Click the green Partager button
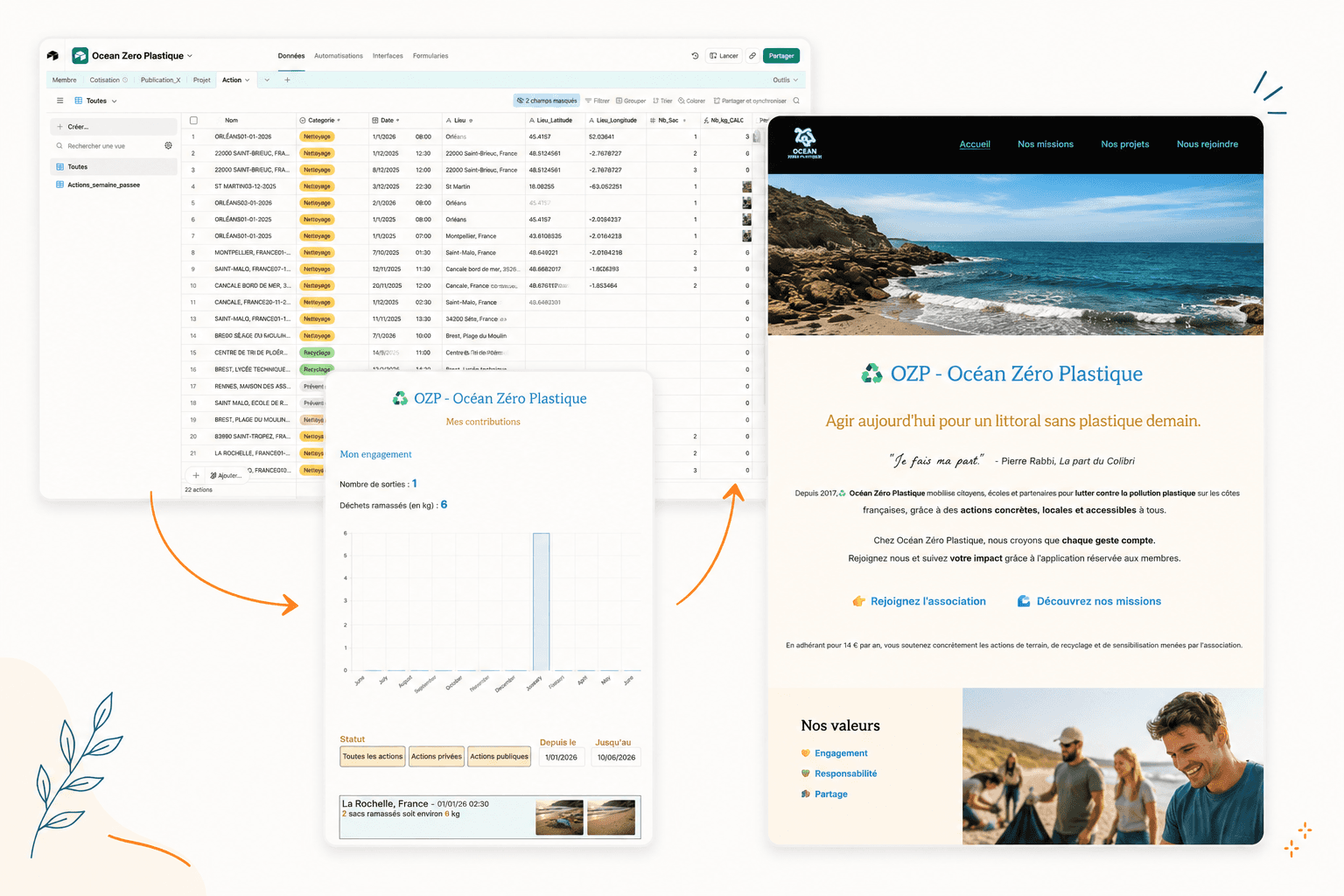The height and width of the screenshot is (896, 1344). tap(781, 55)
